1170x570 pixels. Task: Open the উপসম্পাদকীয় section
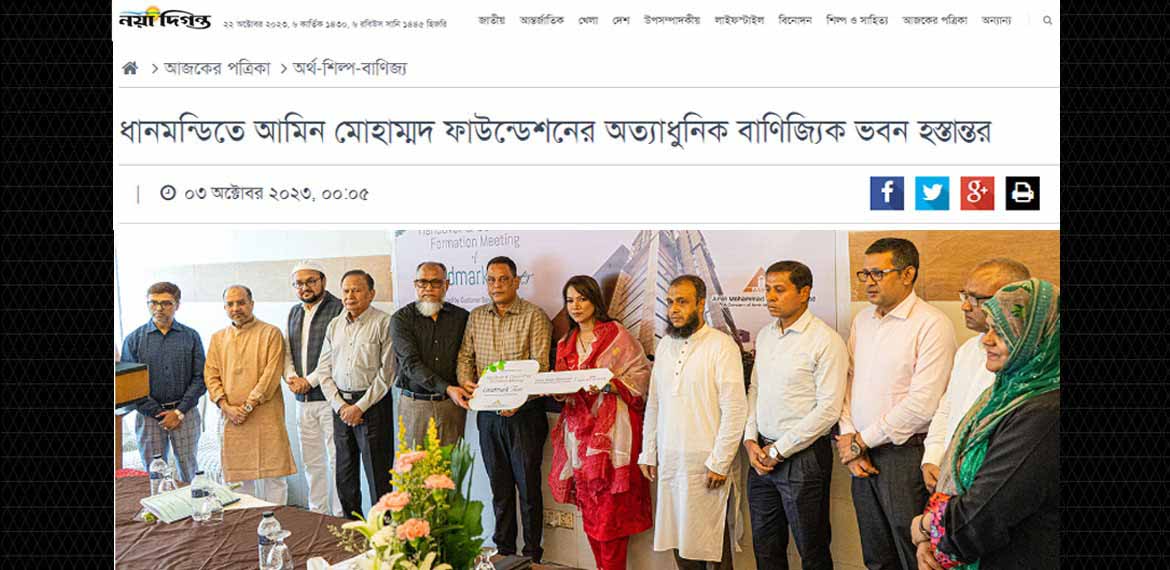(672, 20)
